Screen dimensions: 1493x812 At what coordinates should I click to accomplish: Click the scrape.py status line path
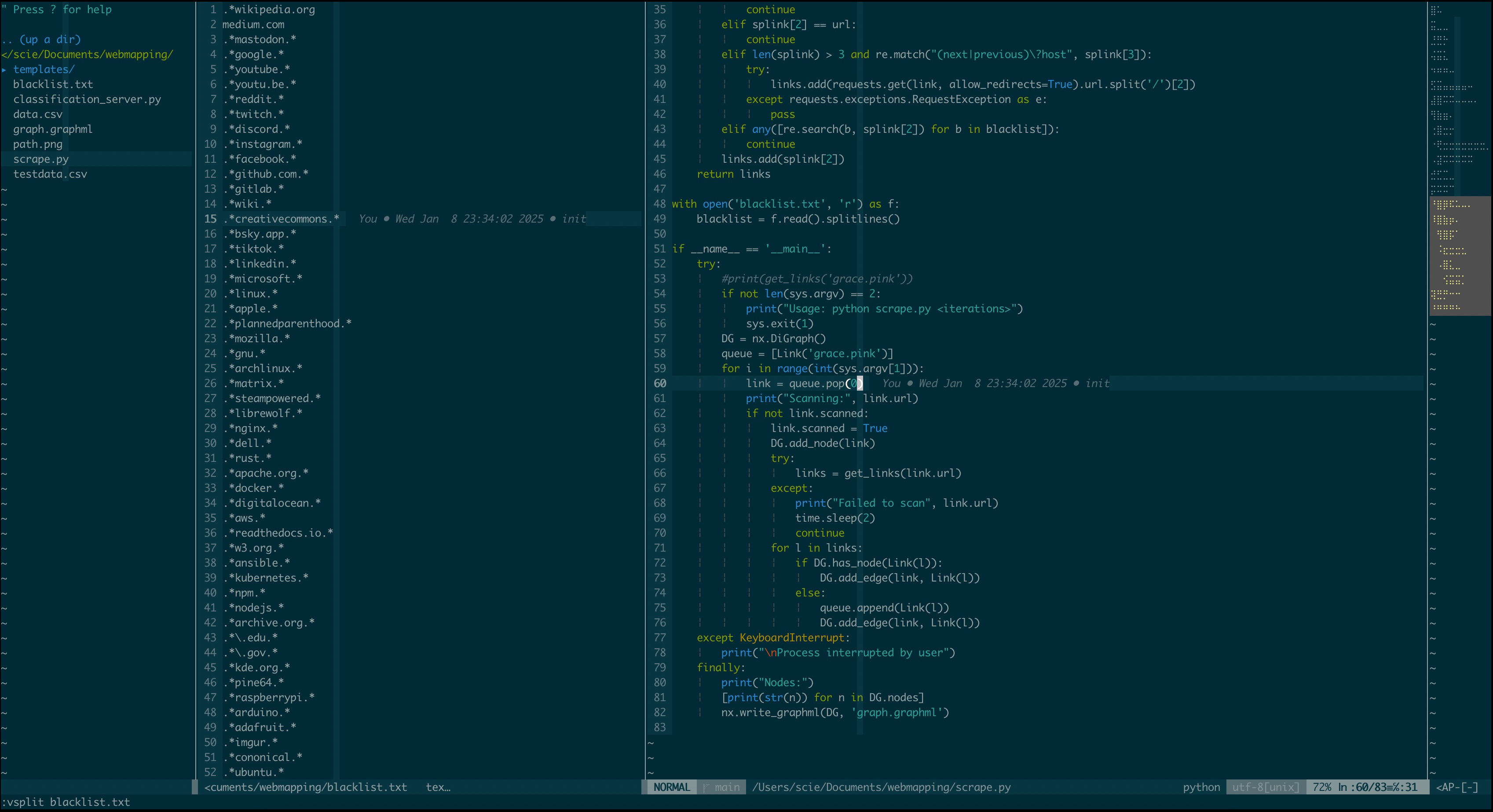[881, 787]
